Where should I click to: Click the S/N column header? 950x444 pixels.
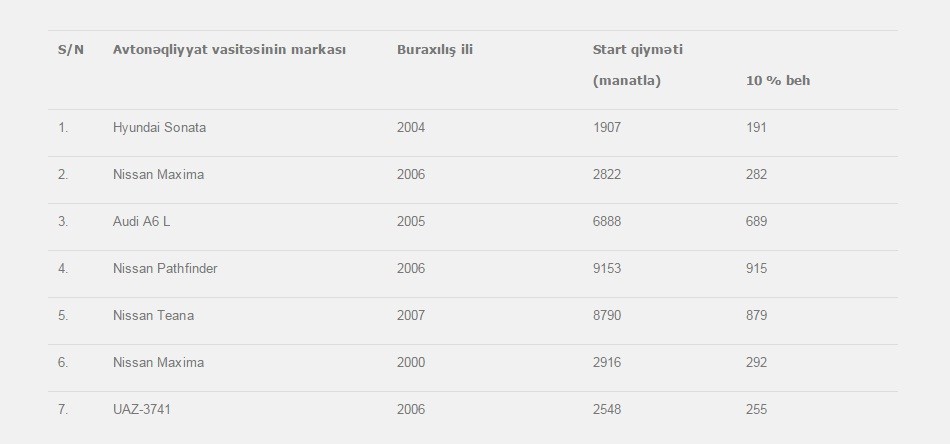pyautogui.click(x=70, y=50)
